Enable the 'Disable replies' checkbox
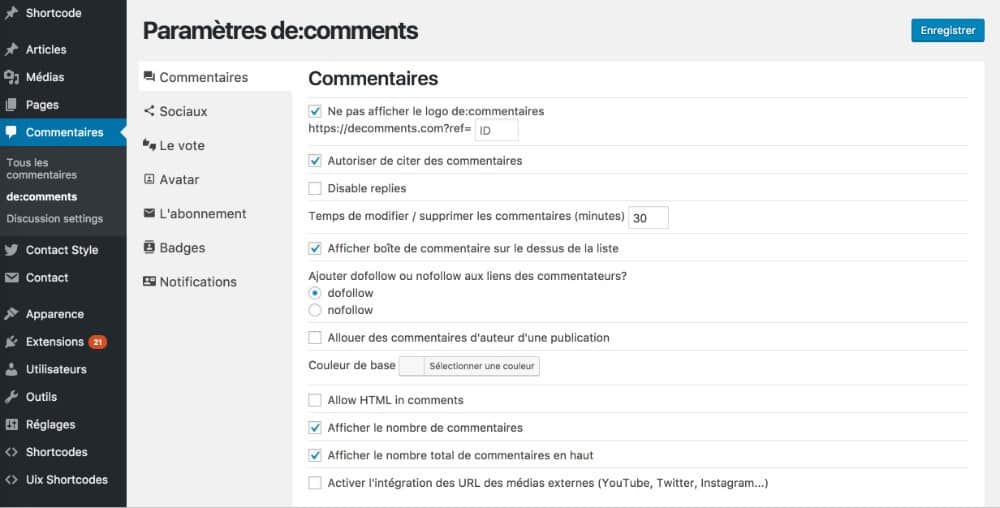The height and width of the screenshot is (508, 1000). [x=315, y=188]
